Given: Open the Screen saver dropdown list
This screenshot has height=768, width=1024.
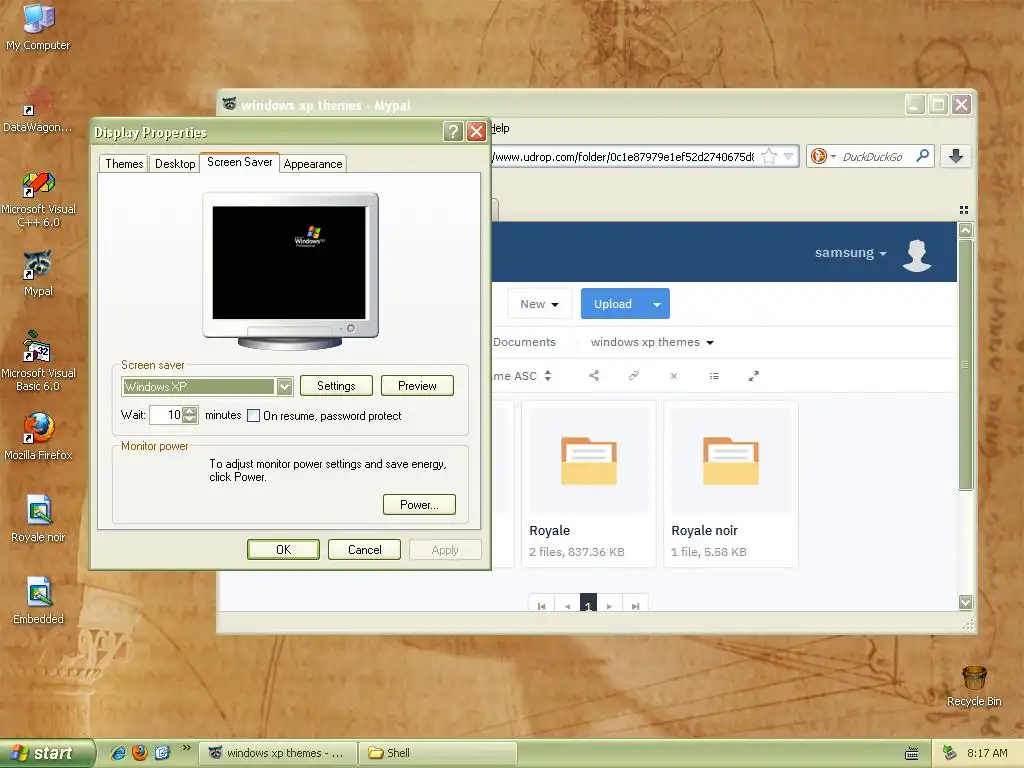Looking at the screenshot, I should coord(284,387).
